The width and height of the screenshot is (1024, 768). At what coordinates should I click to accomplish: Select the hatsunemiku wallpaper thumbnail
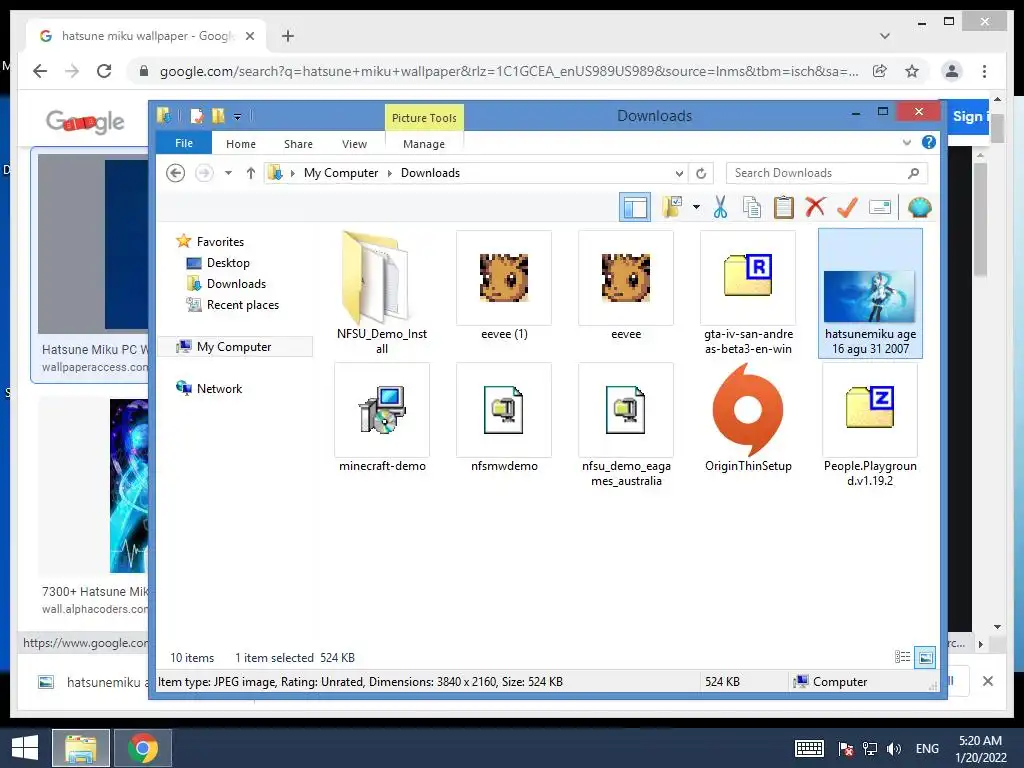click(870, 293)
